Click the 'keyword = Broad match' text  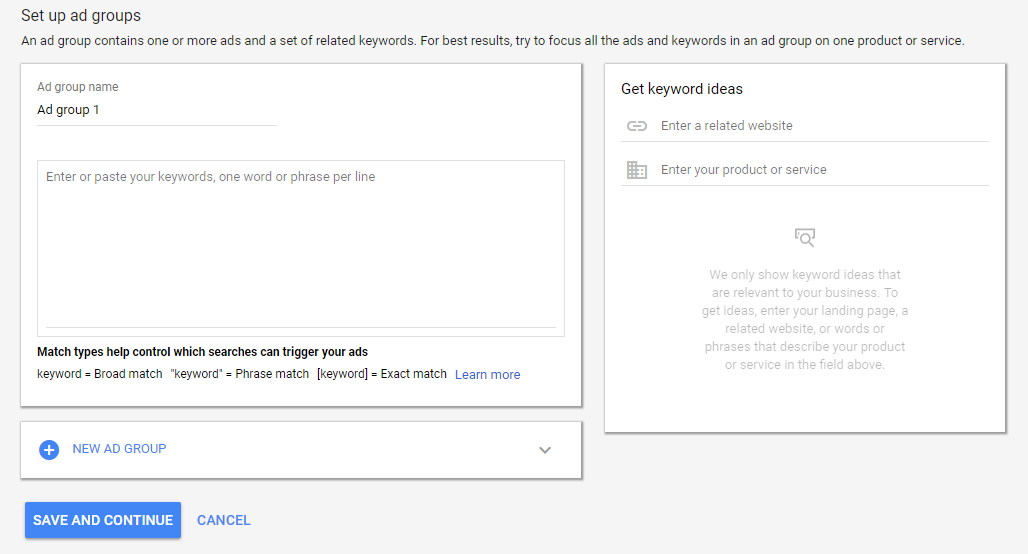point(99,374)
